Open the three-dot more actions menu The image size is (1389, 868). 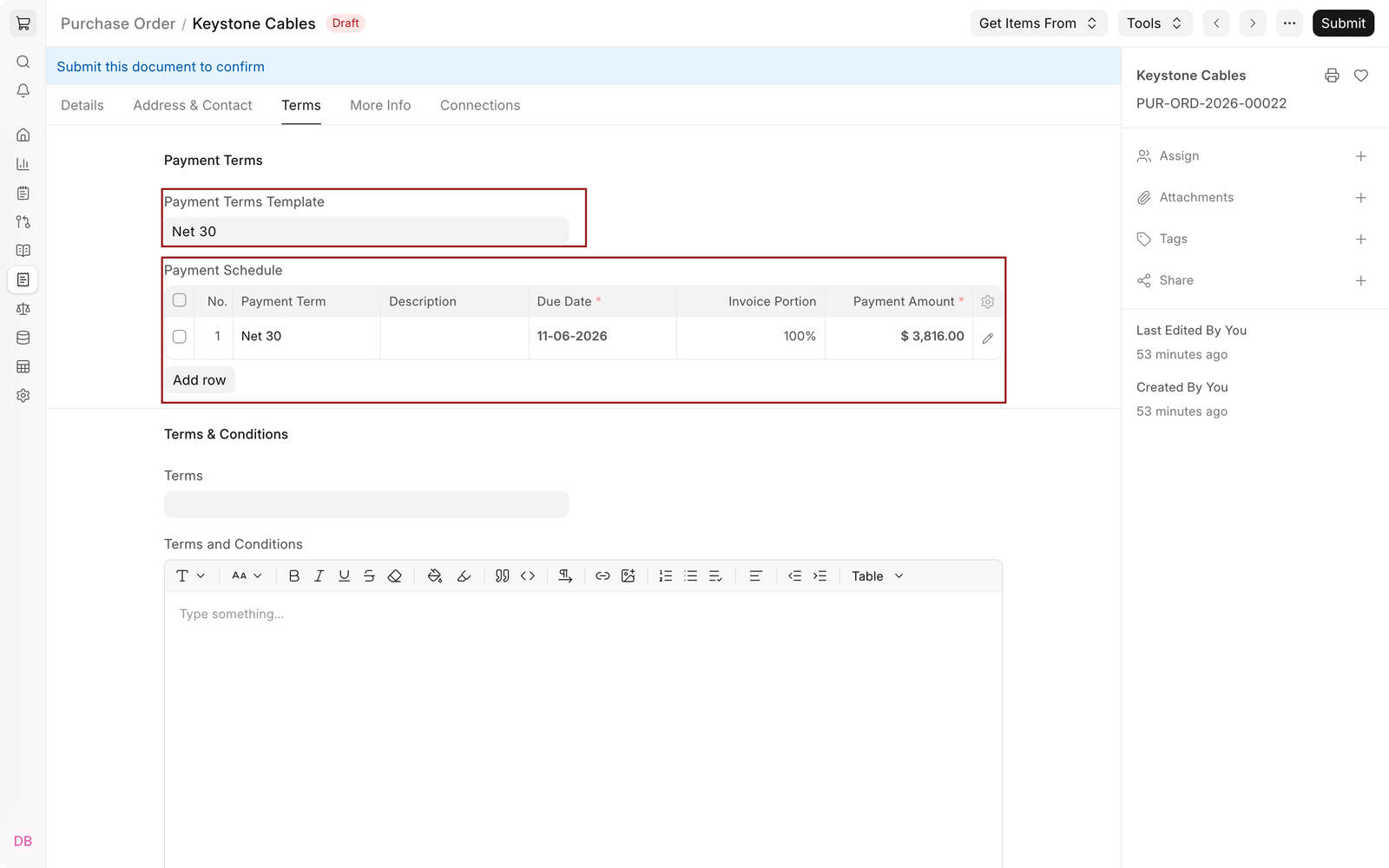1289,23
